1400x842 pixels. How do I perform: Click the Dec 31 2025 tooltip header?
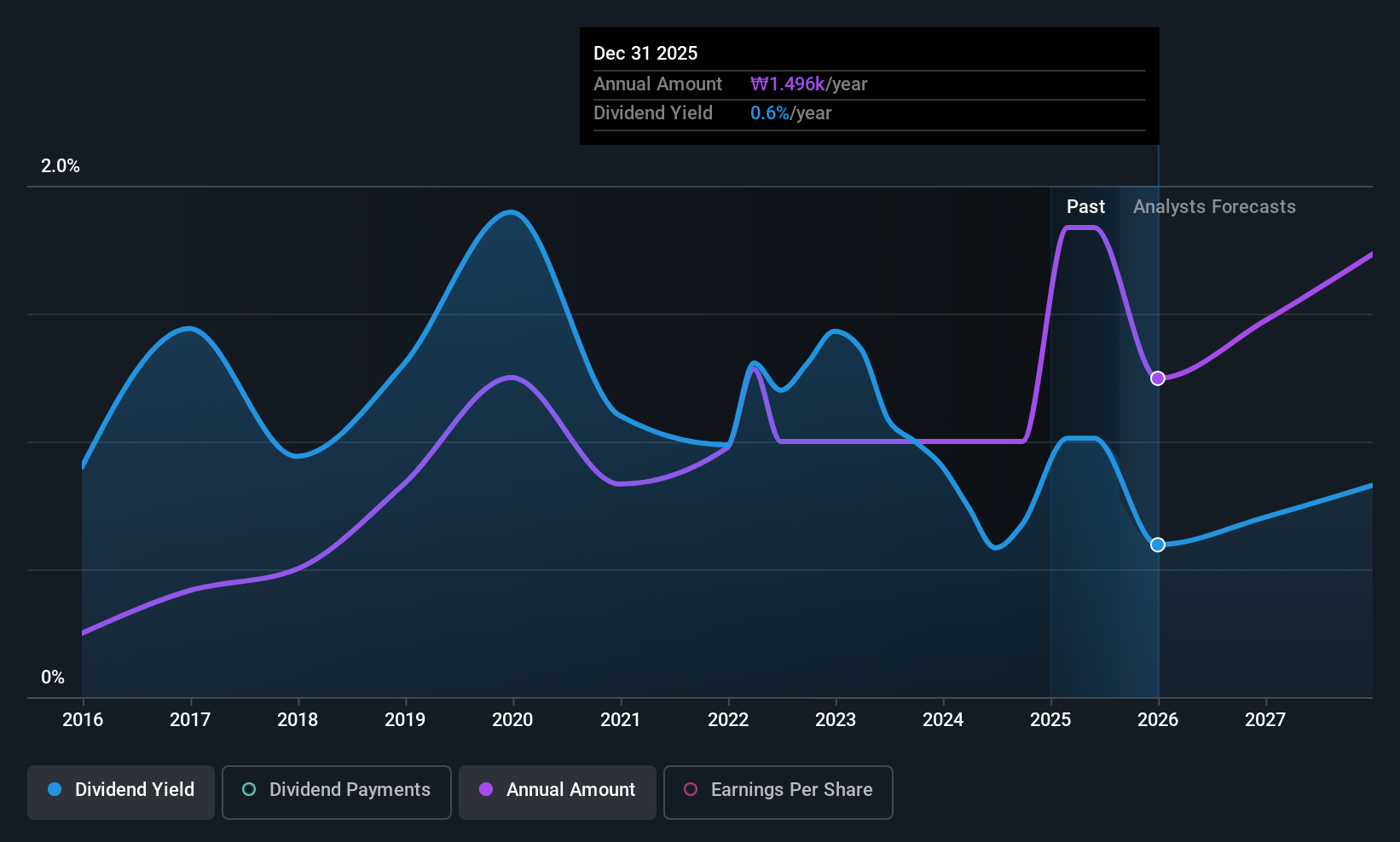tap(645, 54)
